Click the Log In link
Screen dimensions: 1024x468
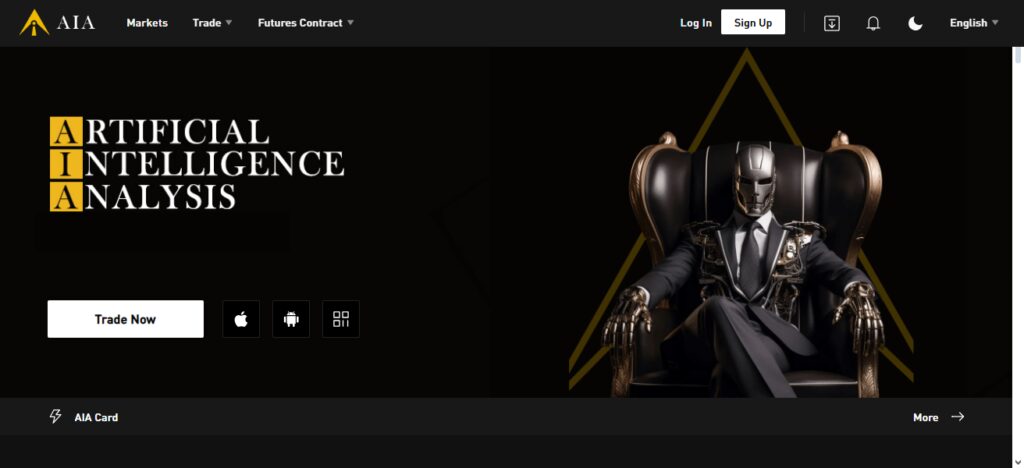click(x=696, y=23)
